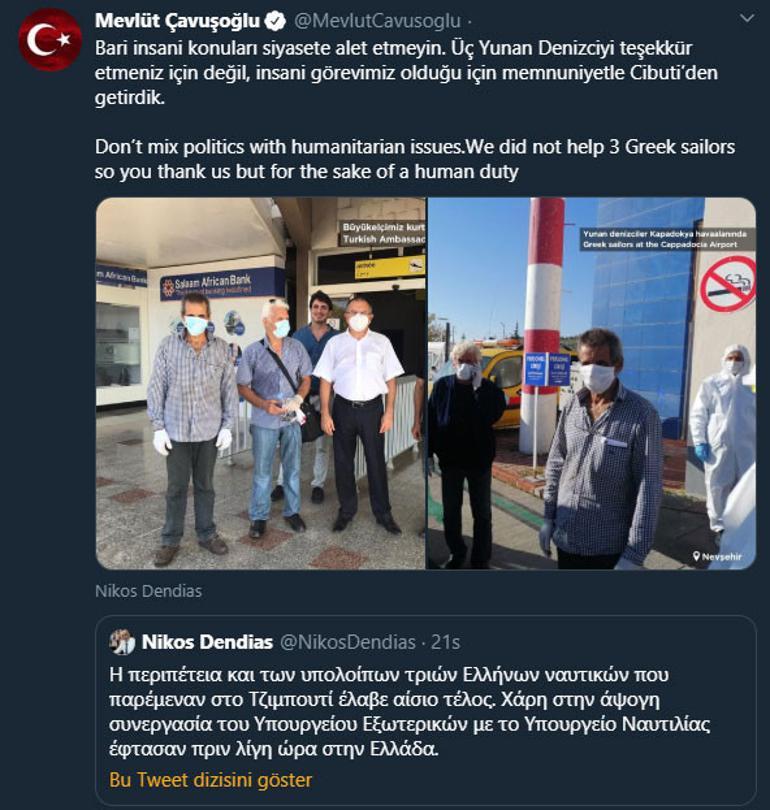Click the Mevlüt Çavuşoğlu display name
The height and width of the screenshot is (810, 770).
tap(177, 21)
